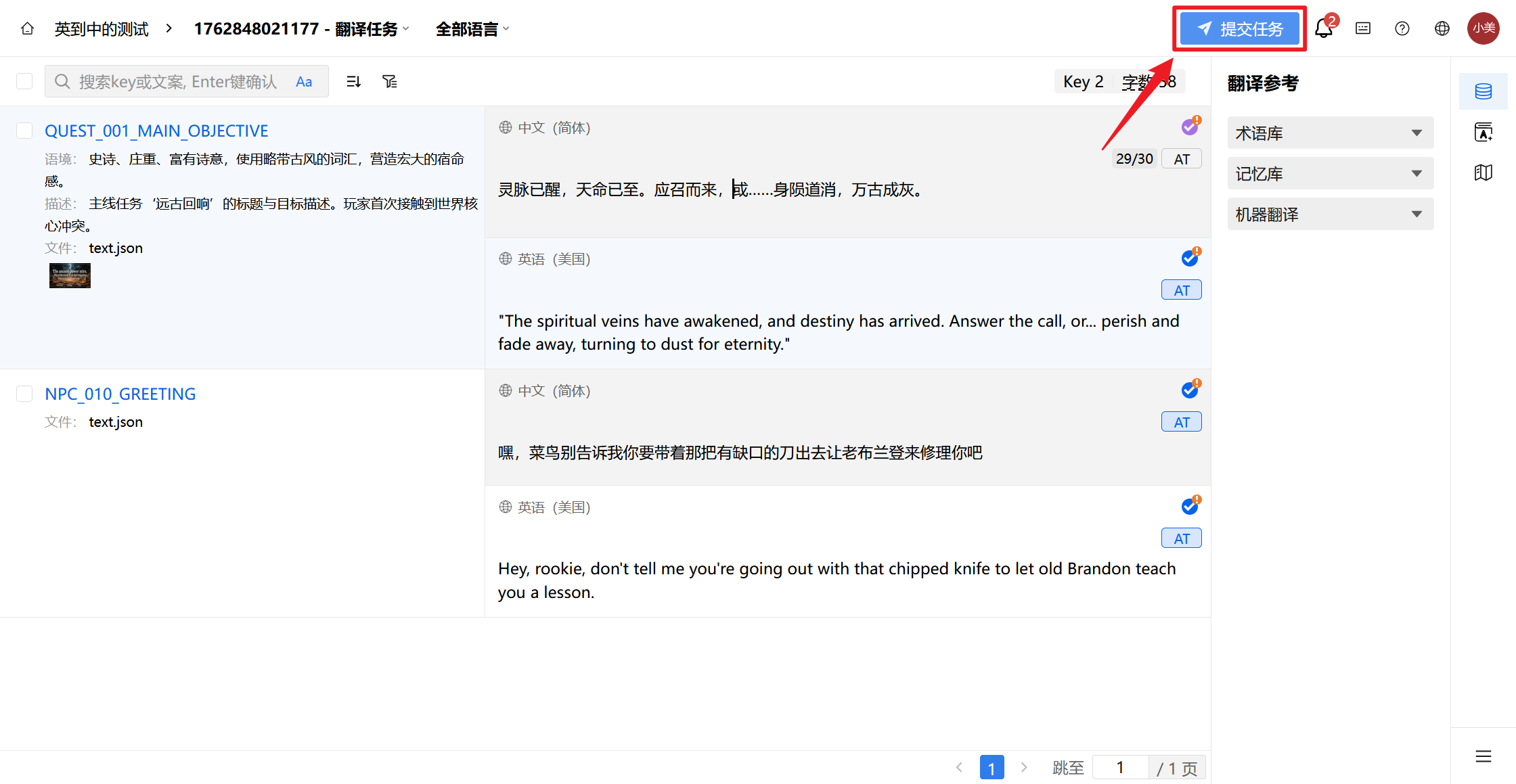Click the help question mark icon
The height and width of the screenshot is (784, 1516).
(x=1402, y=28)
